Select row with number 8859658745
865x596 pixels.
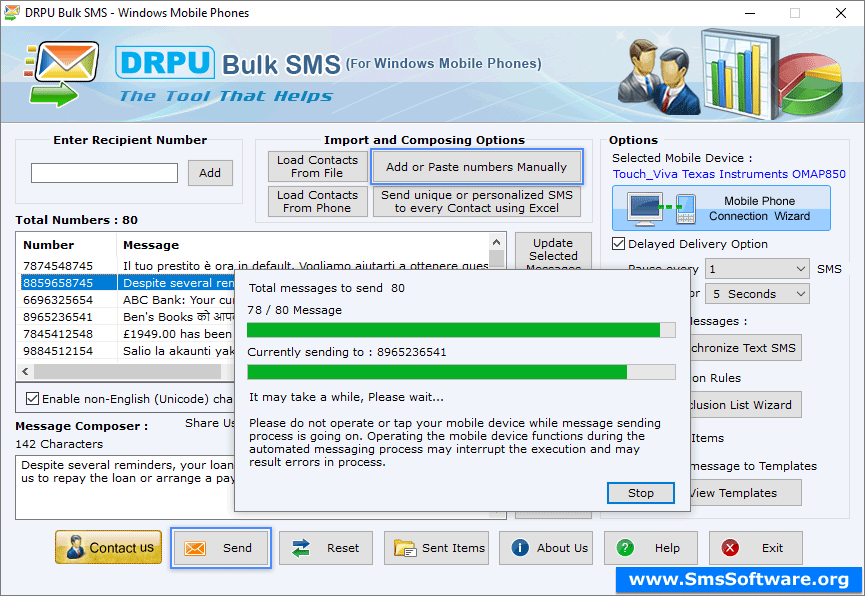(128, 283)
